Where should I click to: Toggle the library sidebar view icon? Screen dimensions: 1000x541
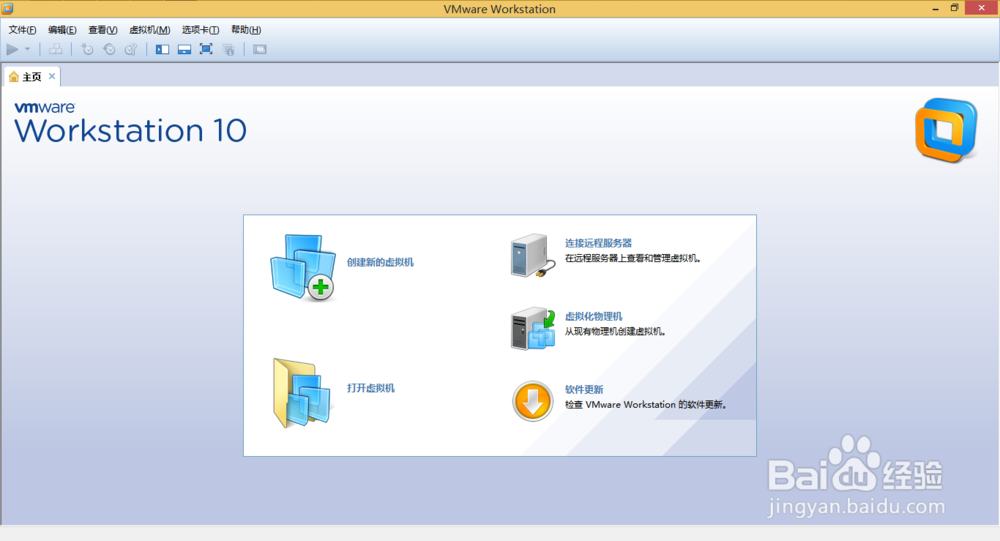pyautogui.click(x=163, y=49)
